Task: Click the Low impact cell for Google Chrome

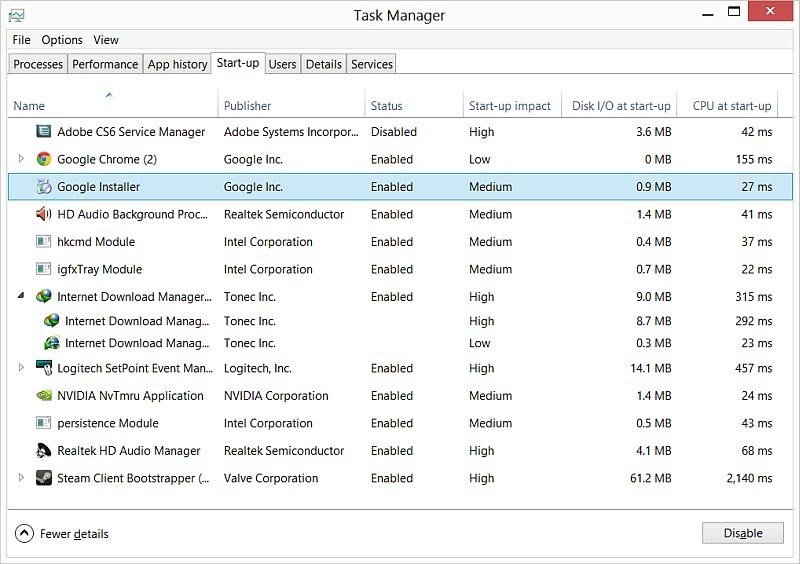Action: [480, 159]
